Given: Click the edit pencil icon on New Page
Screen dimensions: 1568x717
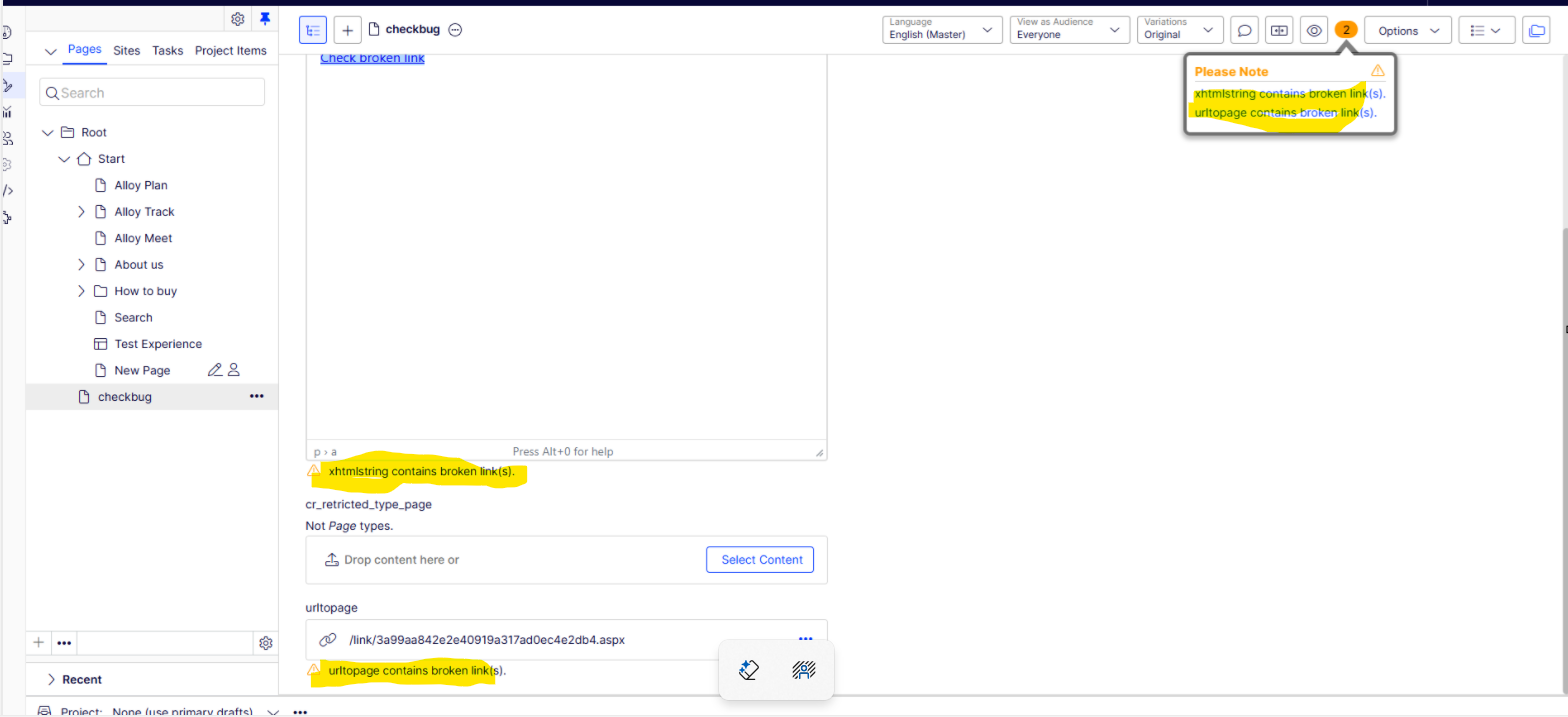Looking at the screenshot, I should (x=214, y=370).
